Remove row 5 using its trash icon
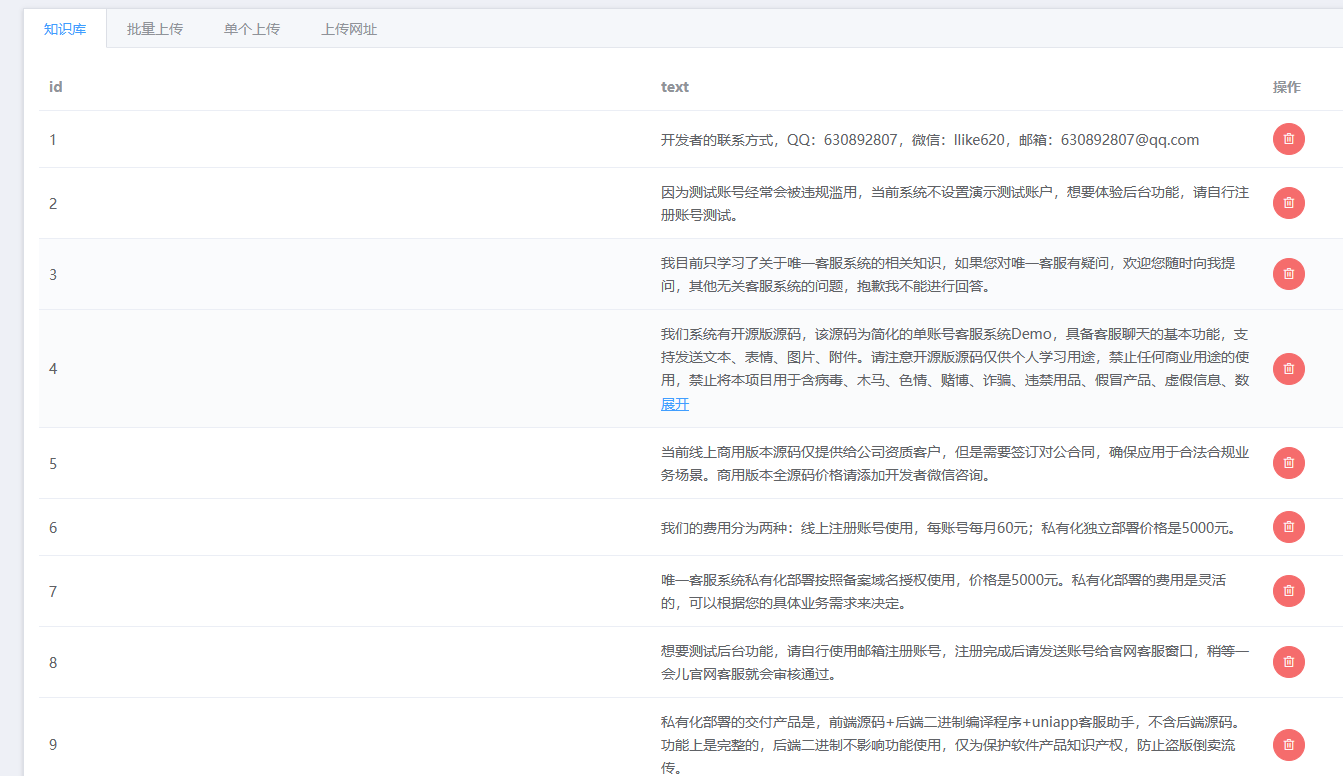Screen dimensions: 1343x776 [x=1288, y=463]
